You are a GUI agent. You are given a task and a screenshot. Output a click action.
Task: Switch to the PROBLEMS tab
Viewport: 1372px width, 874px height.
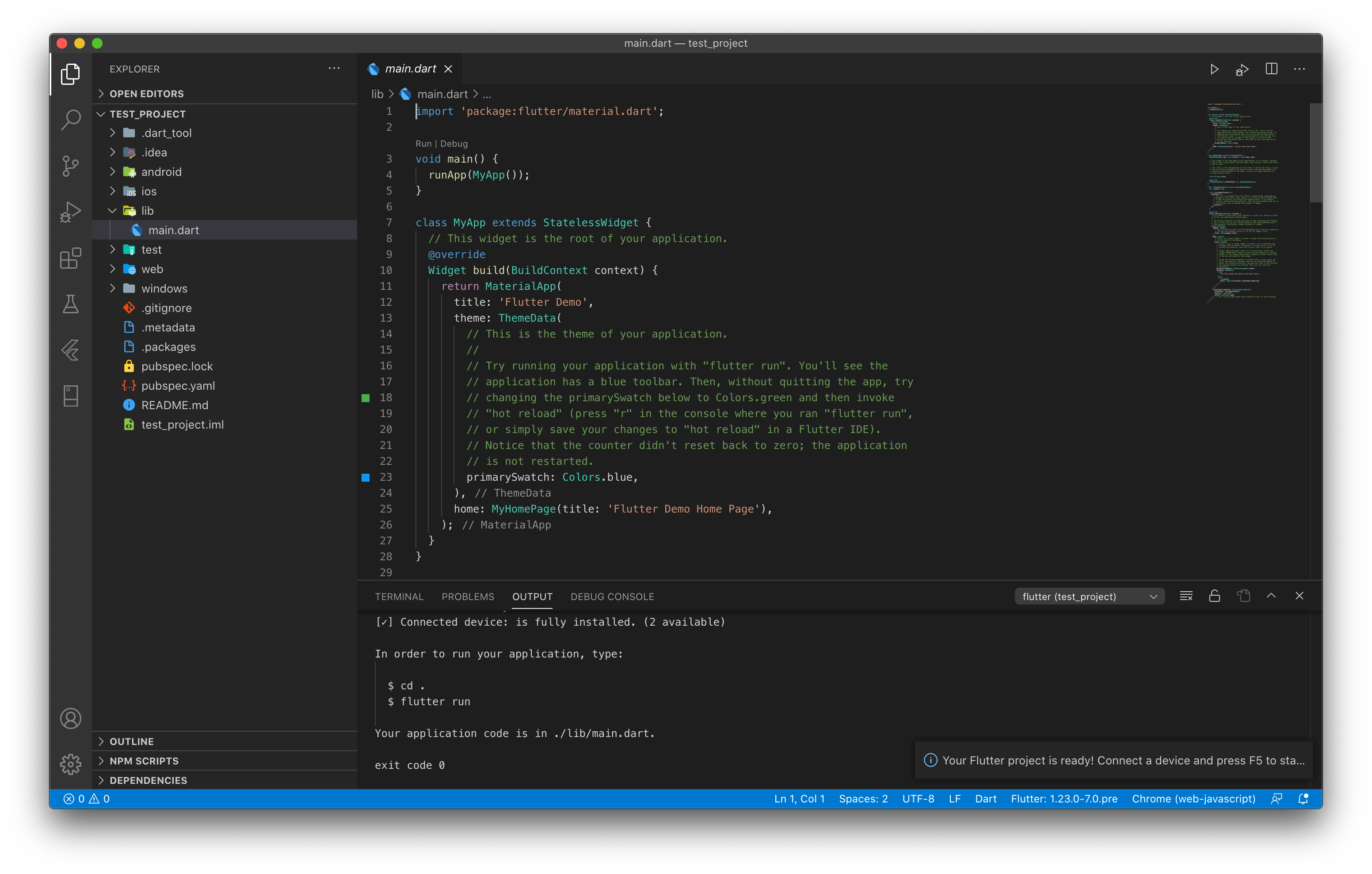(468, 597)
